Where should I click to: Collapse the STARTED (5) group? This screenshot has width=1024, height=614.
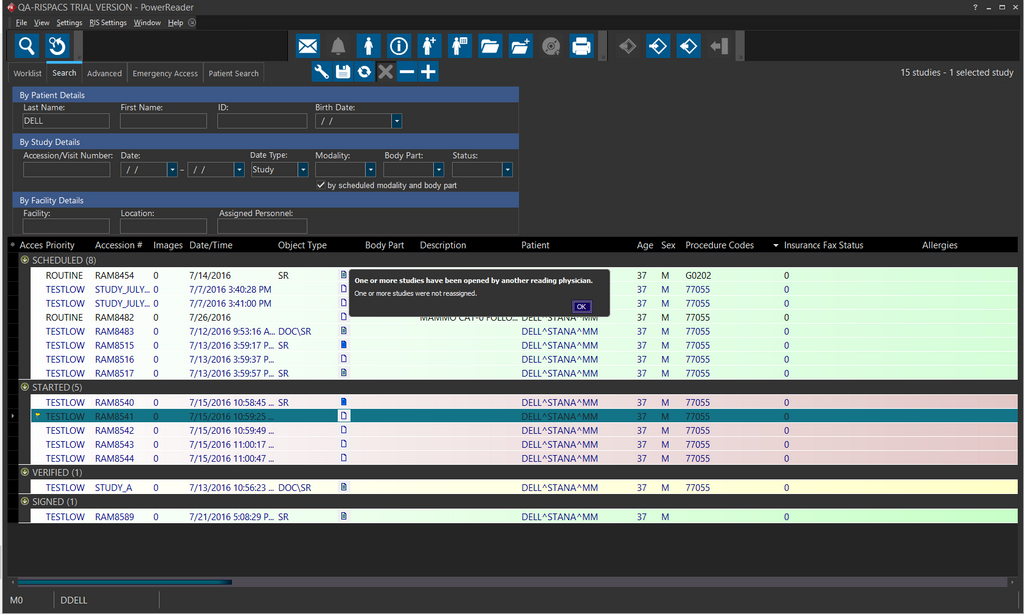pyautogui.click(x=25, y=387)
